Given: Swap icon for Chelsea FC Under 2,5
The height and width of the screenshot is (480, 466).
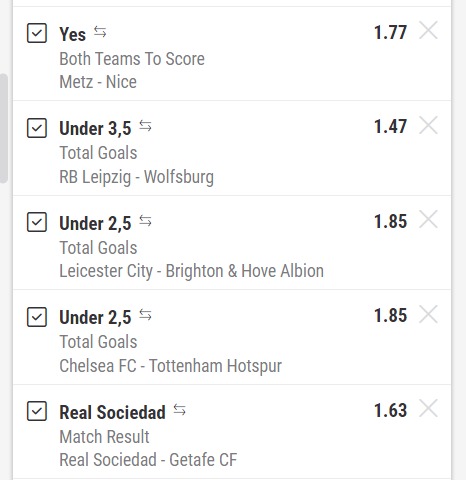Looking at the screenshot, I should [145, 315].
